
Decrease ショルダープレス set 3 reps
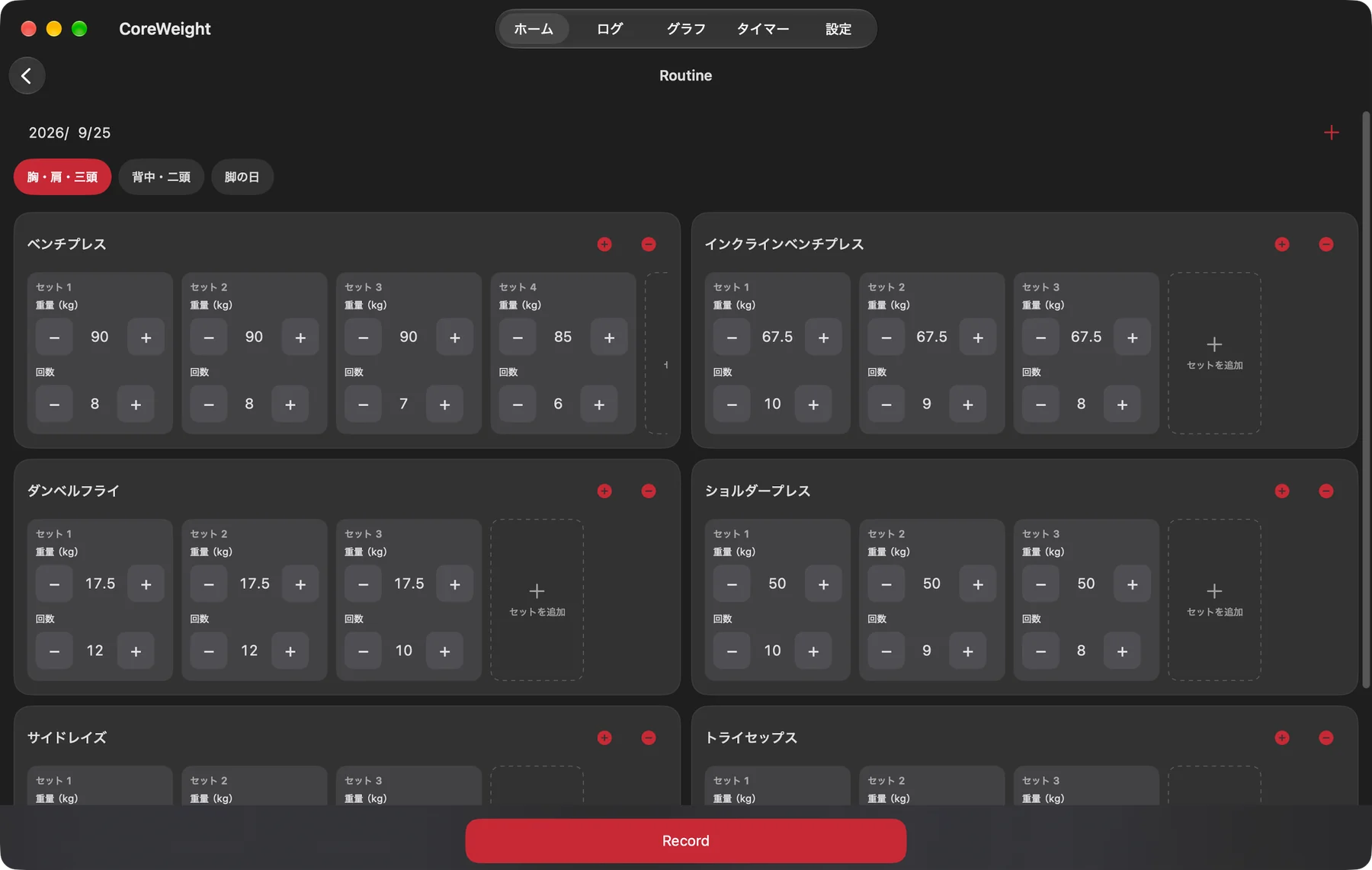click(x=1040, y=651)
